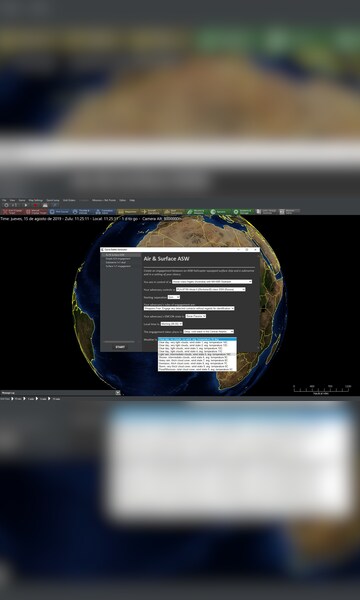The width and height of the screenshot is (360, 600).
Task: Open the 'You are in control of a' dropdown
Action: click(x=212, y=282)
